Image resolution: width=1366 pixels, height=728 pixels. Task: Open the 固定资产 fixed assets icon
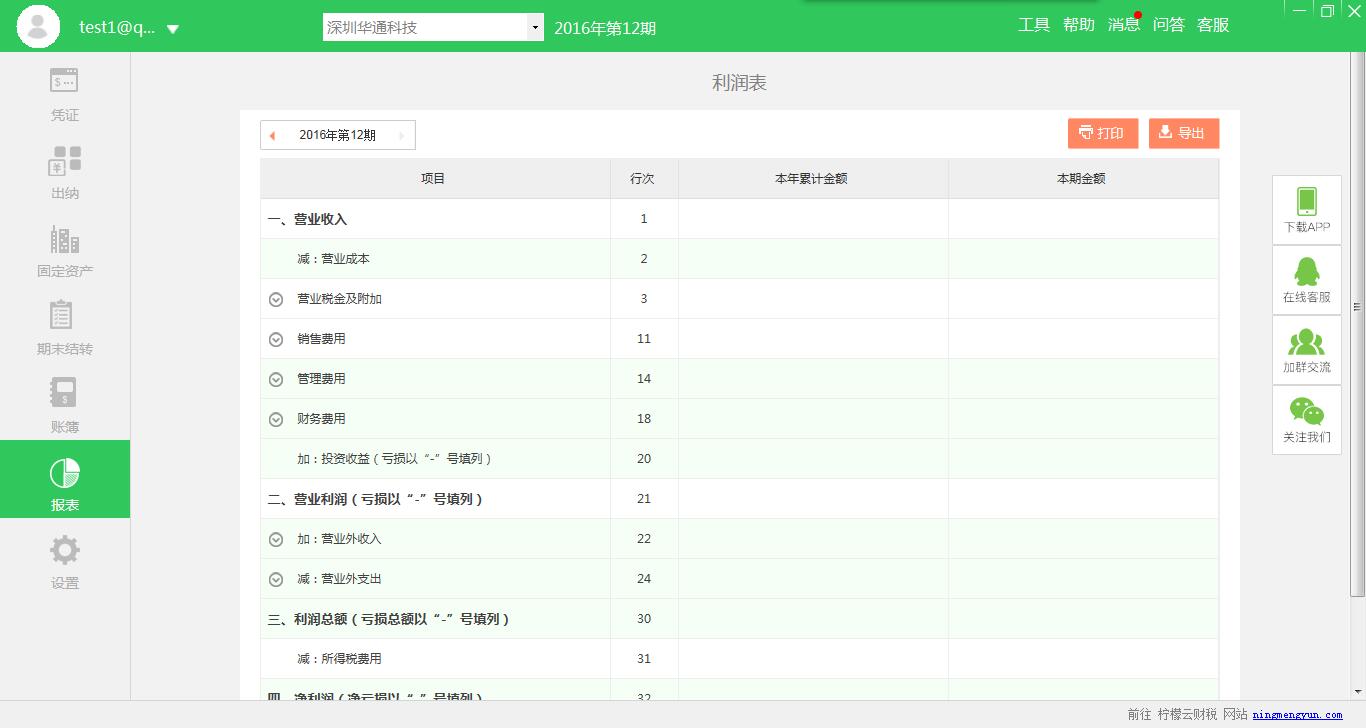(64, 239)
